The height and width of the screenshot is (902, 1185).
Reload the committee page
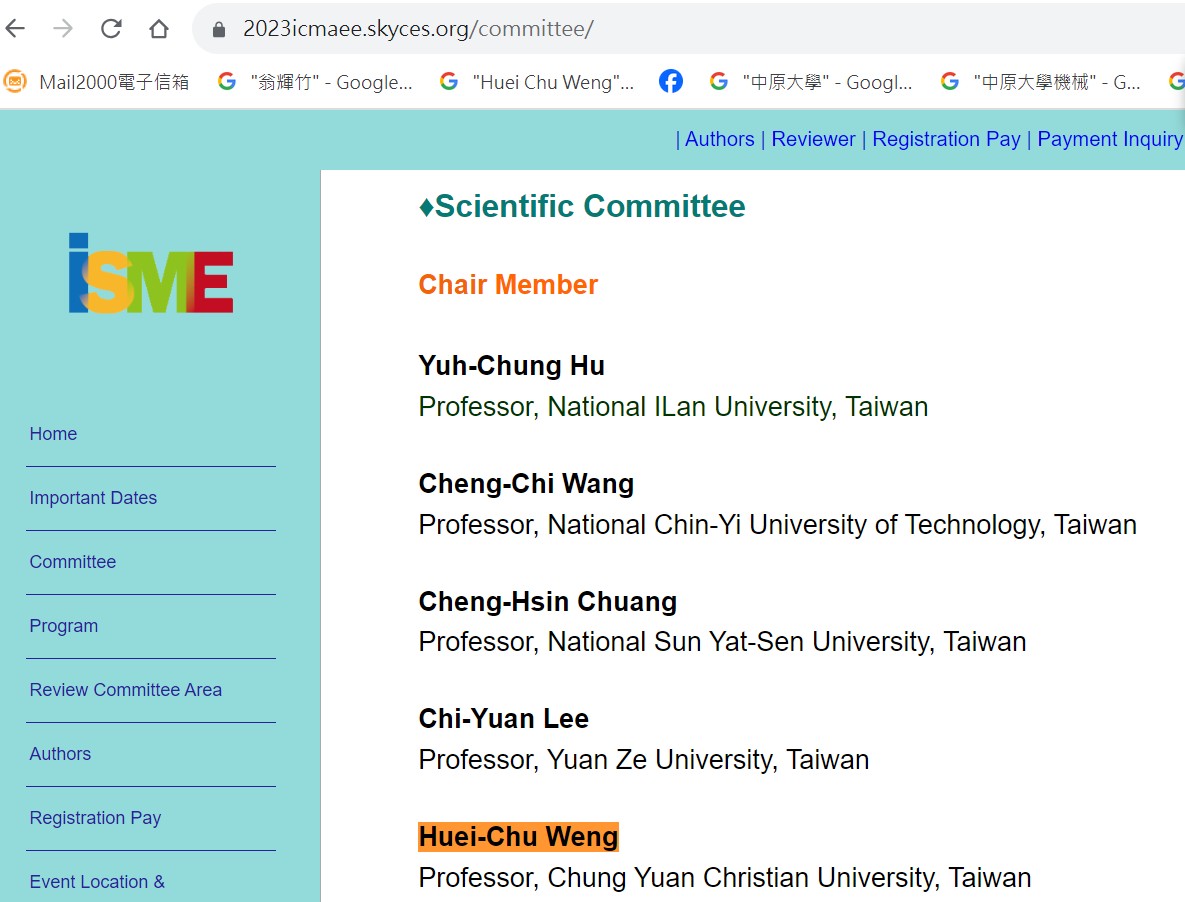click(111, 29)
